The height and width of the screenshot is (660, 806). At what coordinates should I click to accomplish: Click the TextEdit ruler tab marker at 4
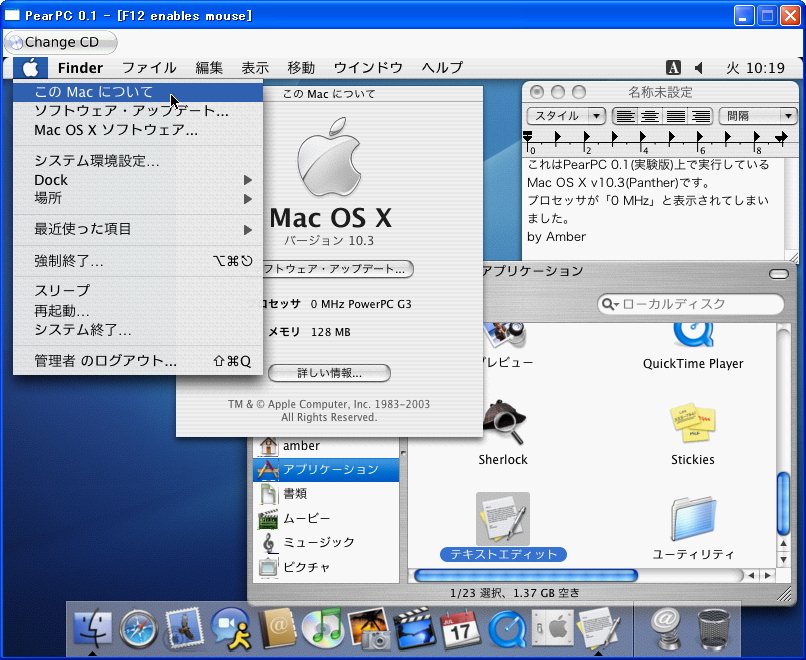[x=643, y=137]
